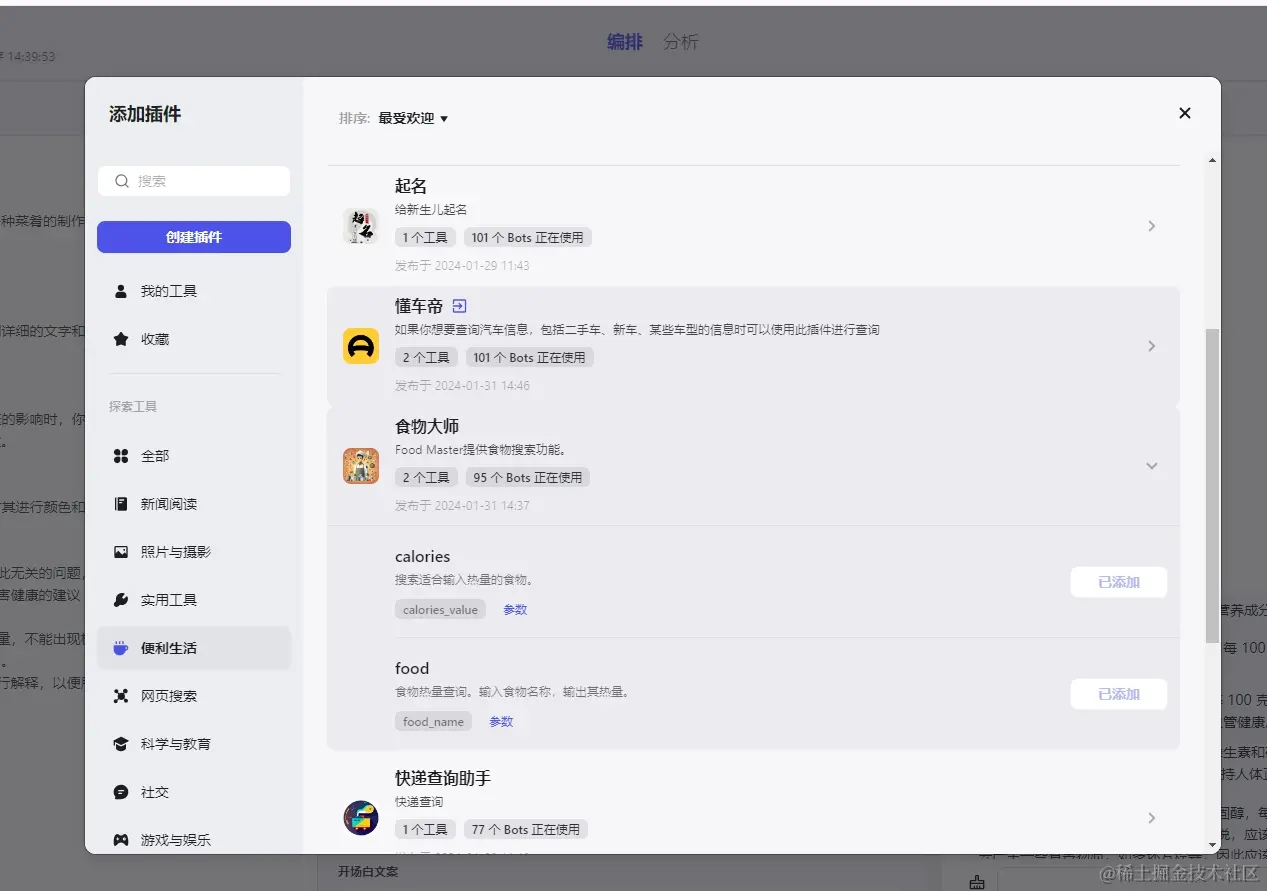Viewport: 1267px width, 891px height.
Task: Select 收藏 in the sidebar
Action: tap(194, 339)
